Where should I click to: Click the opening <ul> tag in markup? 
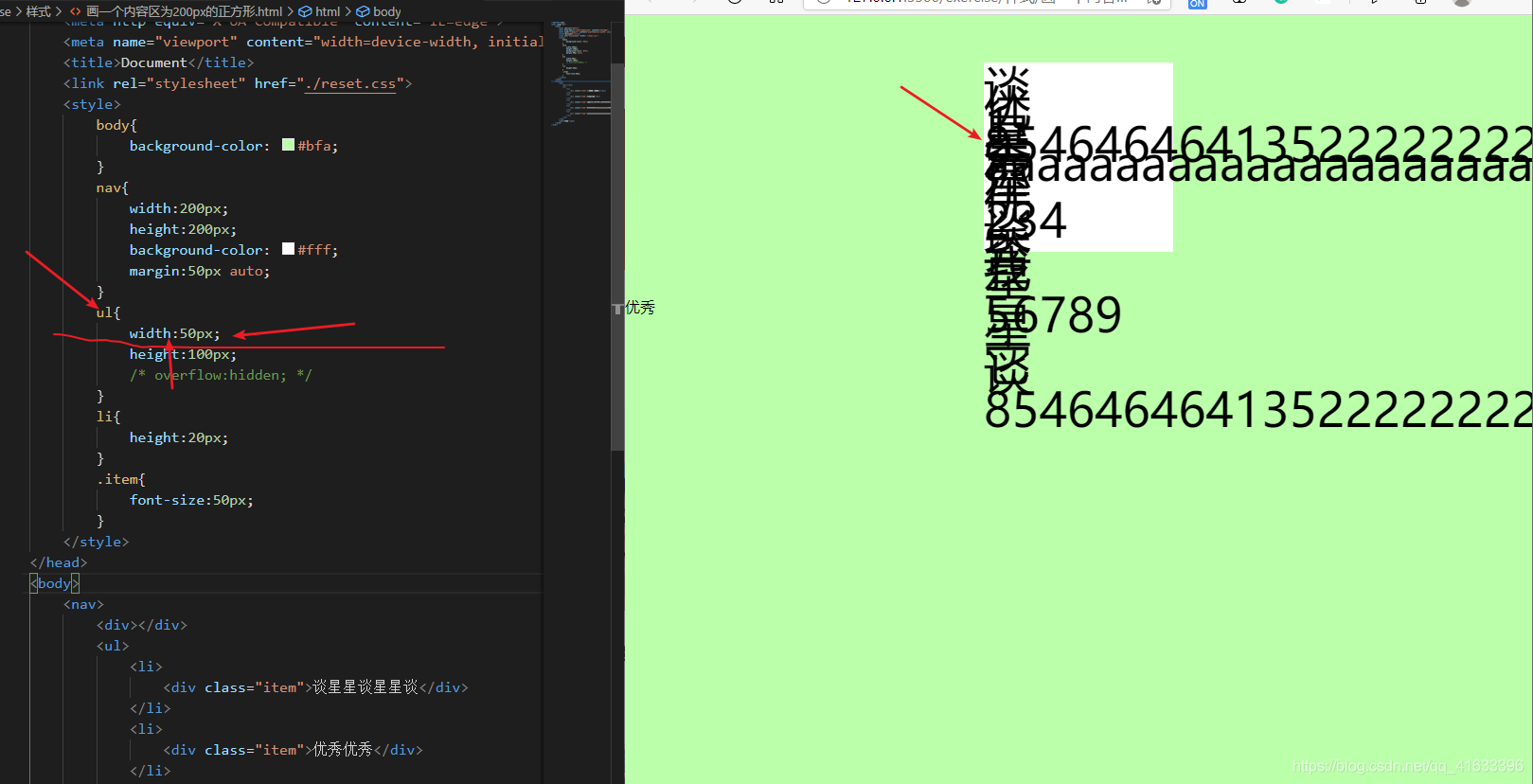point(112,646)
